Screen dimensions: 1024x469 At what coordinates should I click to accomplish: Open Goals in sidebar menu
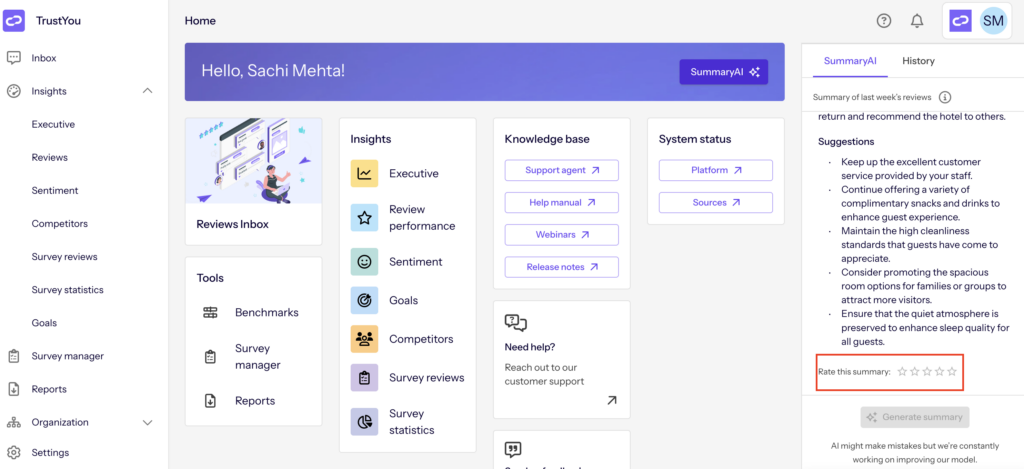coord(44,323)
